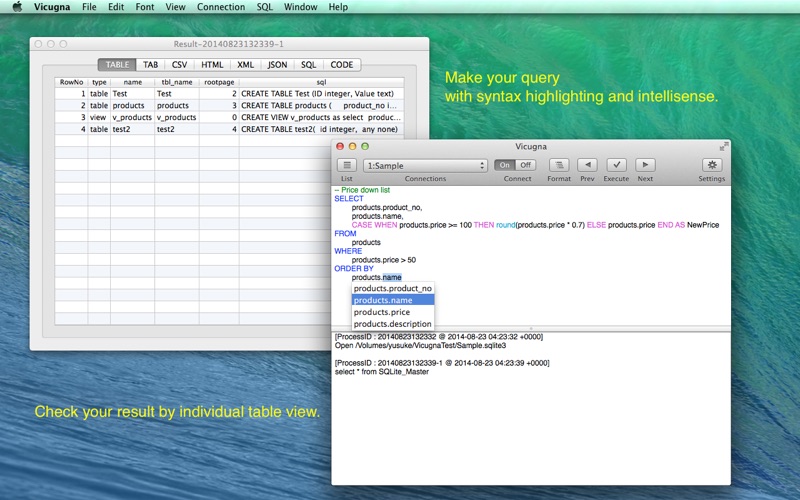Switch to the TAB view tab

click(151, 65)
